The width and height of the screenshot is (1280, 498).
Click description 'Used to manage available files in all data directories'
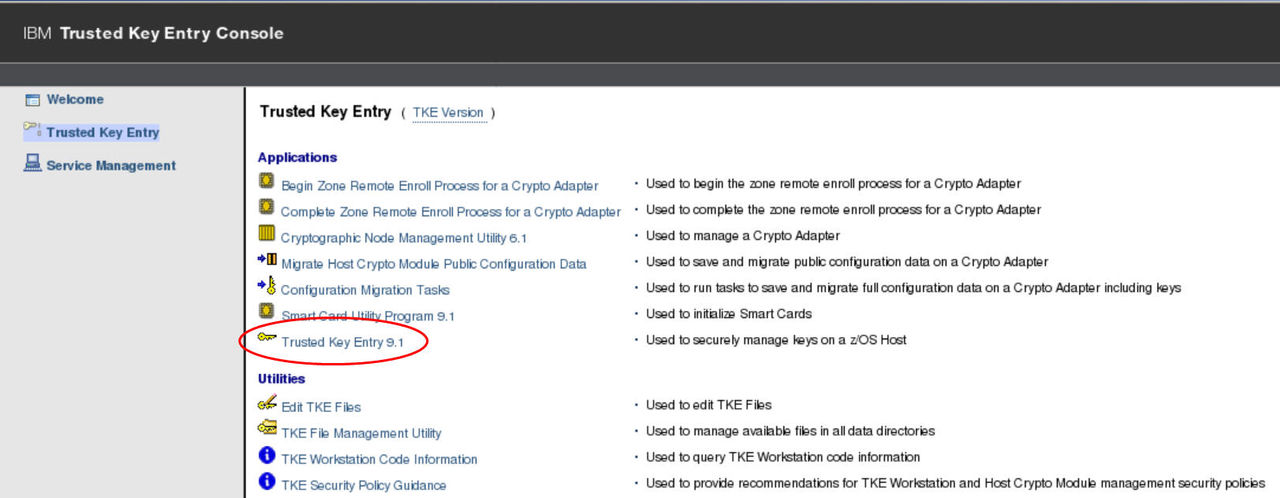[790, 431]
